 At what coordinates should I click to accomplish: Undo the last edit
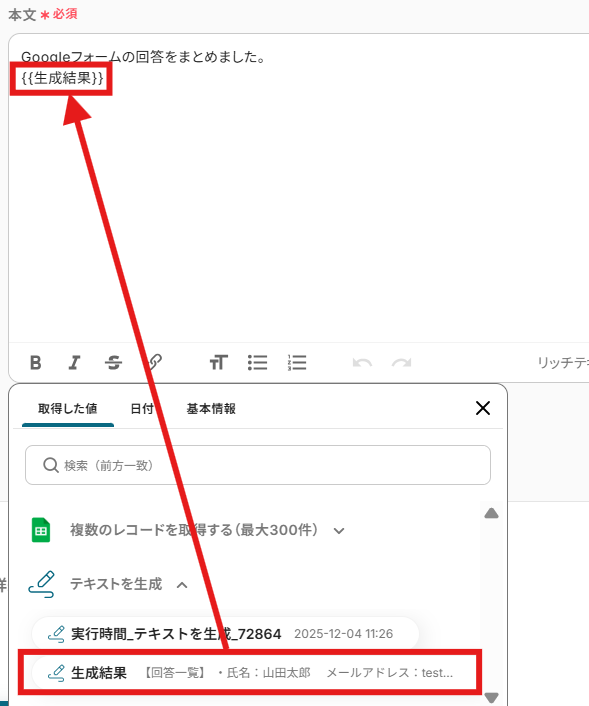[362, 363]
